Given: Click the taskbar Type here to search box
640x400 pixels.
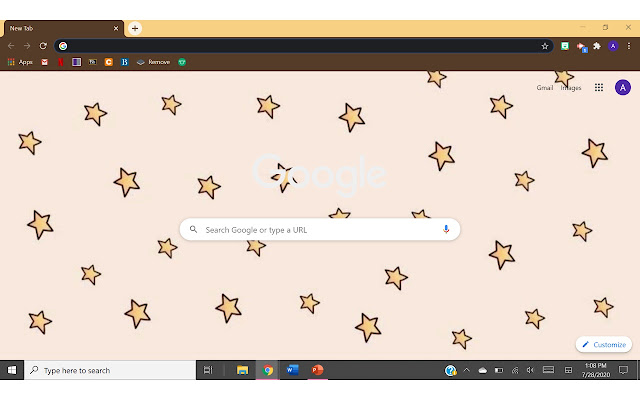Looking at the screenshot, I should click(110, 370).
